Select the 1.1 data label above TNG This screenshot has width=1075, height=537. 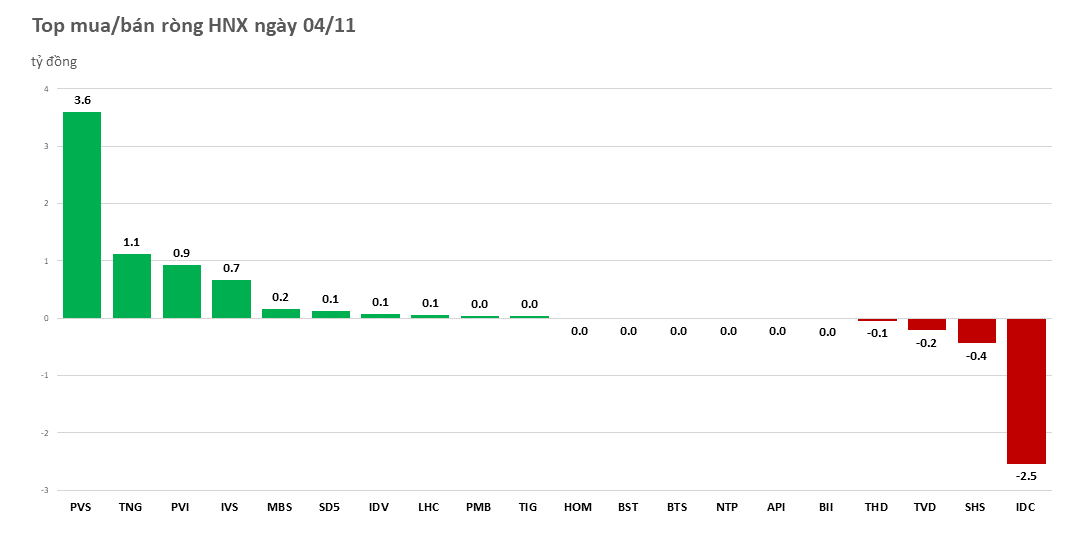(x=131, y=242)
